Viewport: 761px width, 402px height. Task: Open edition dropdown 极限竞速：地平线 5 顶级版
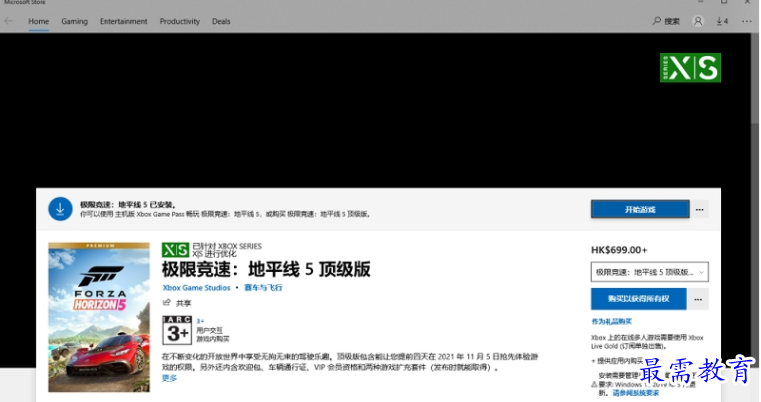[x=649, y=272]
